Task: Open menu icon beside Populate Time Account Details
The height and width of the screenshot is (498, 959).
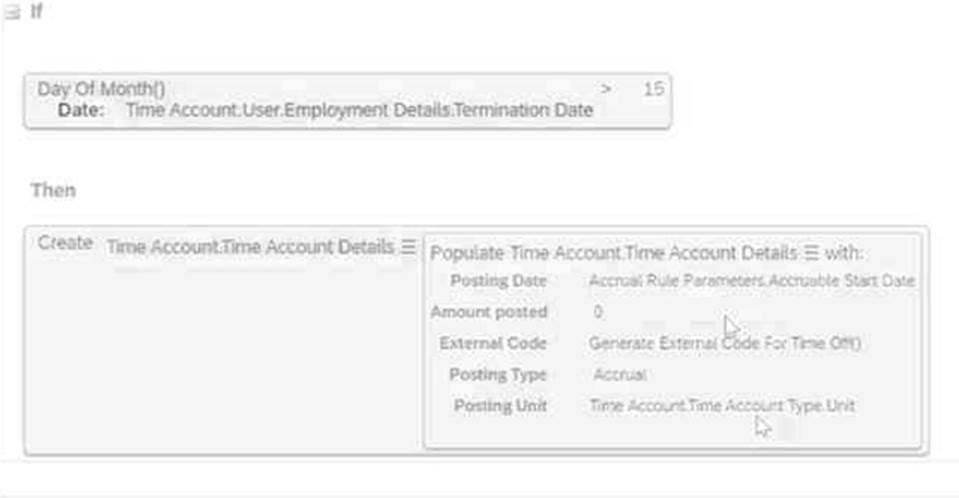Action: pos(811,253)
